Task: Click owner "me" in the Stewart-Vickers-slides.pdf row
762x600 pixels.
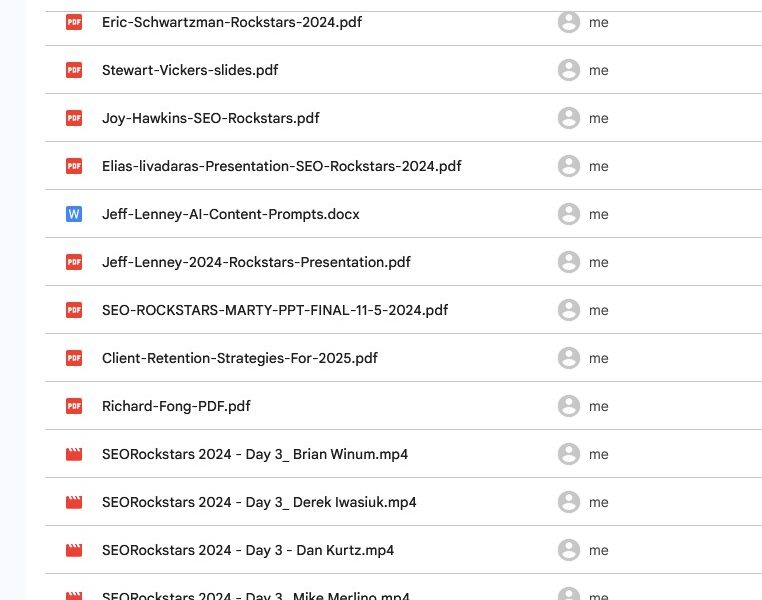Action: tap(598, 70)
